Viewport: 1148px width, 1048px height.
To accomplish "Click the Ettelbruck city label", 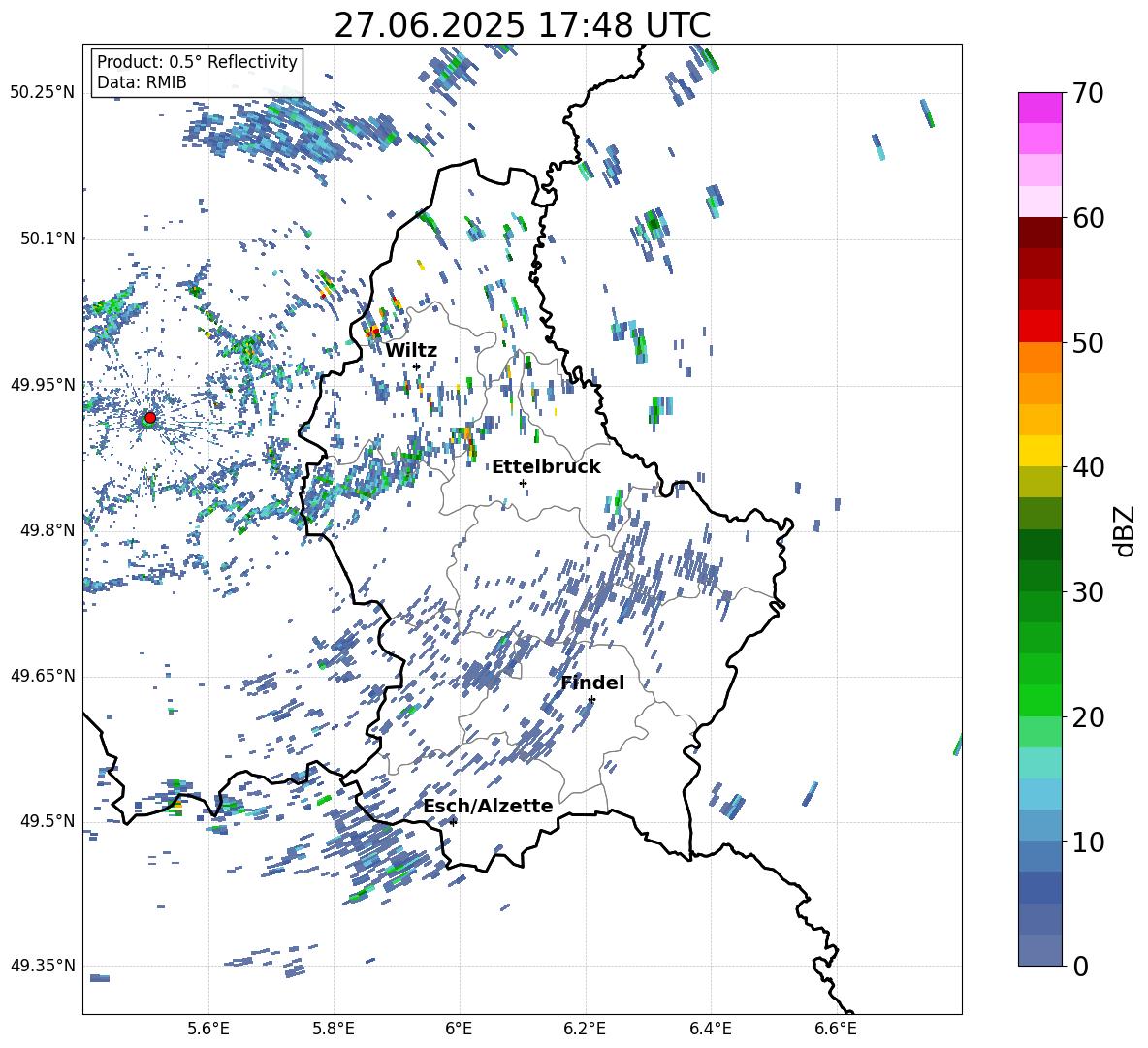I will [546, 467].
